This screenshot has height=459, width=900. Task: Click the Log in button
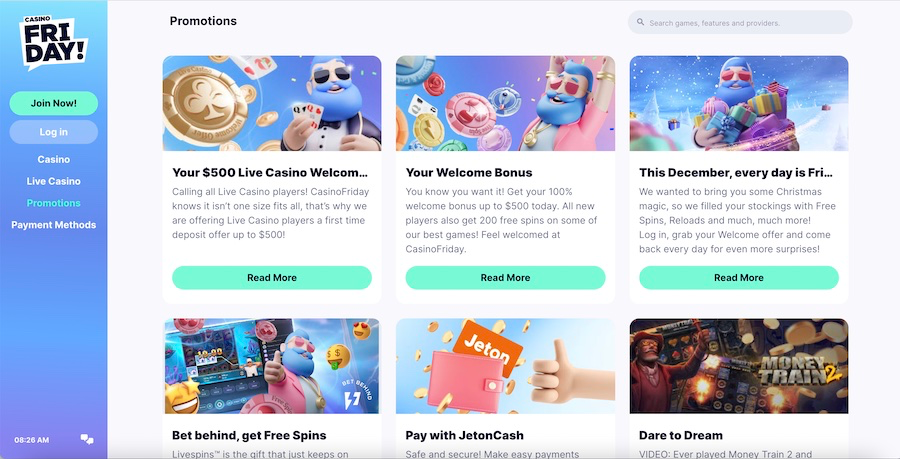pyautogui.click(x=53, y=132)
